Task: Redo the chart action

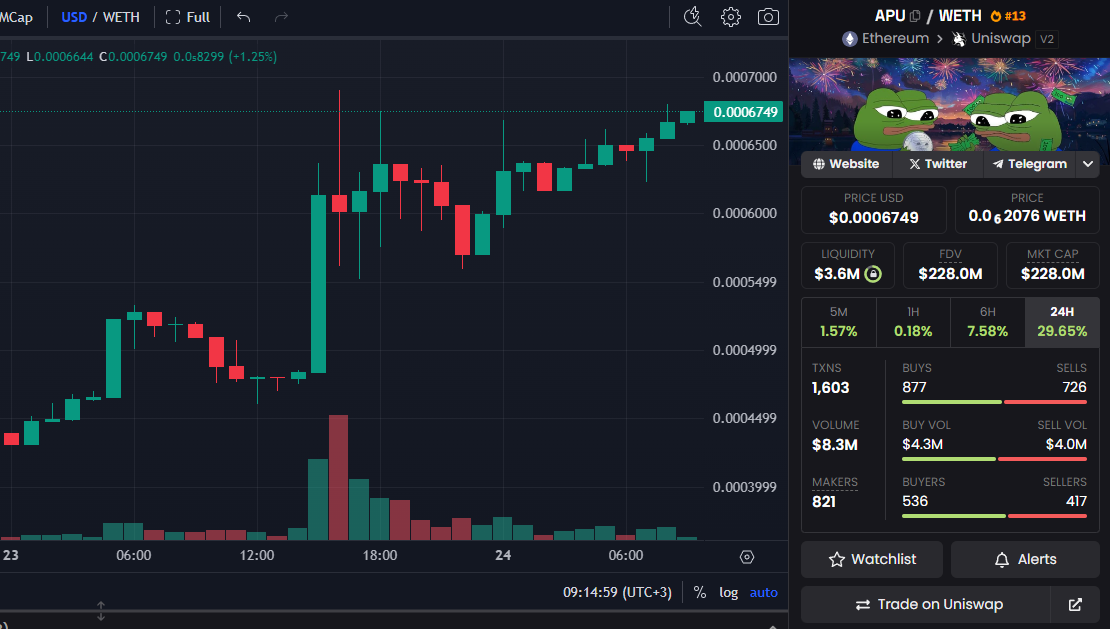Action: 281,17
